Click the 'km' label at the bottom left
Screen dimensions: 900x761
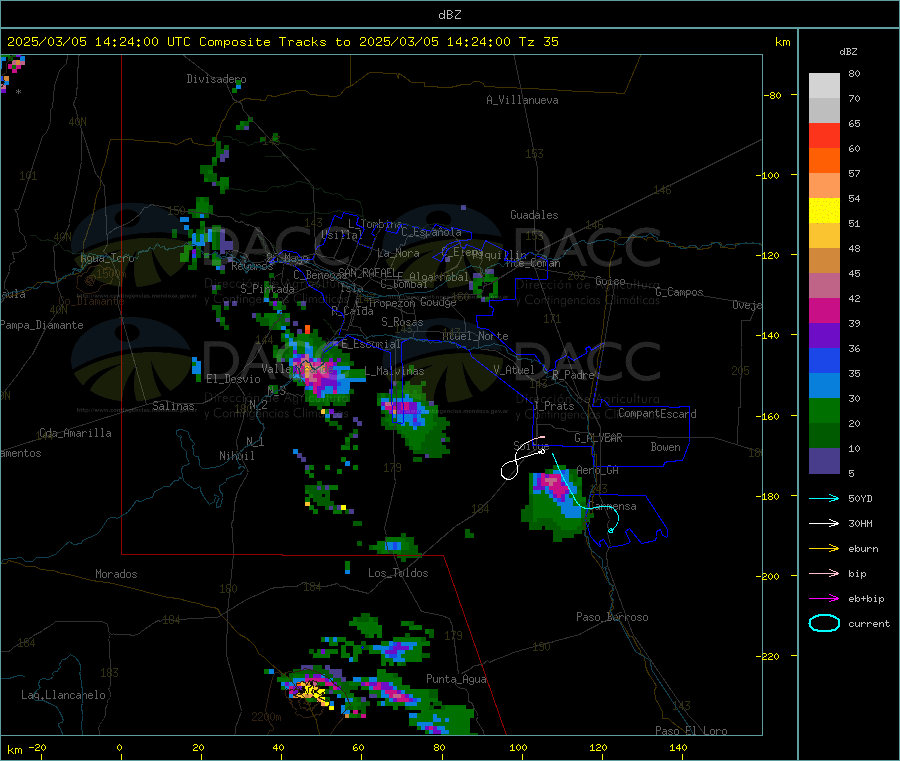tap(15, 750)
